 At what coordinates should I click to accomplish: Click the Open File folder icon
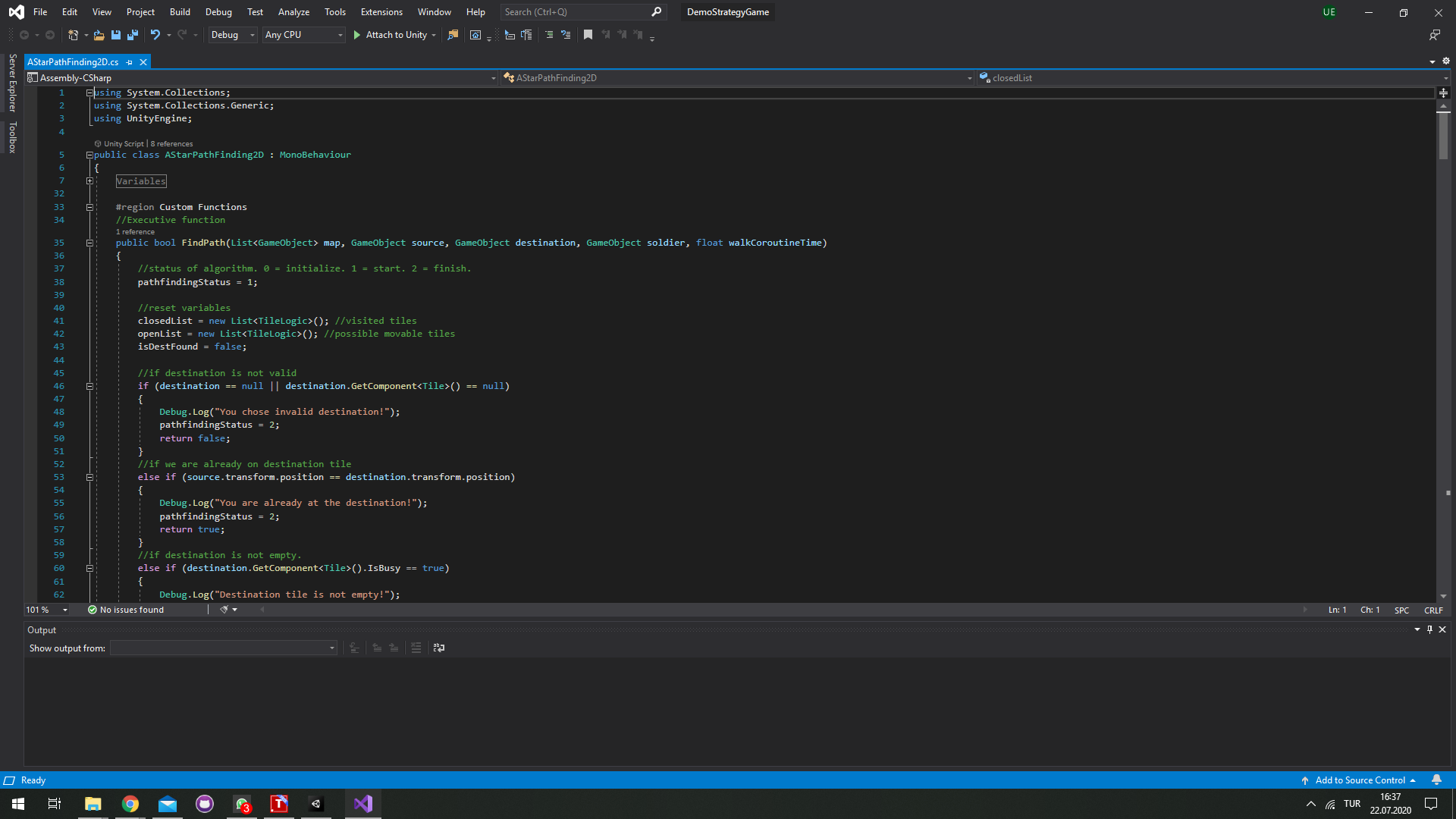(99, 35)
